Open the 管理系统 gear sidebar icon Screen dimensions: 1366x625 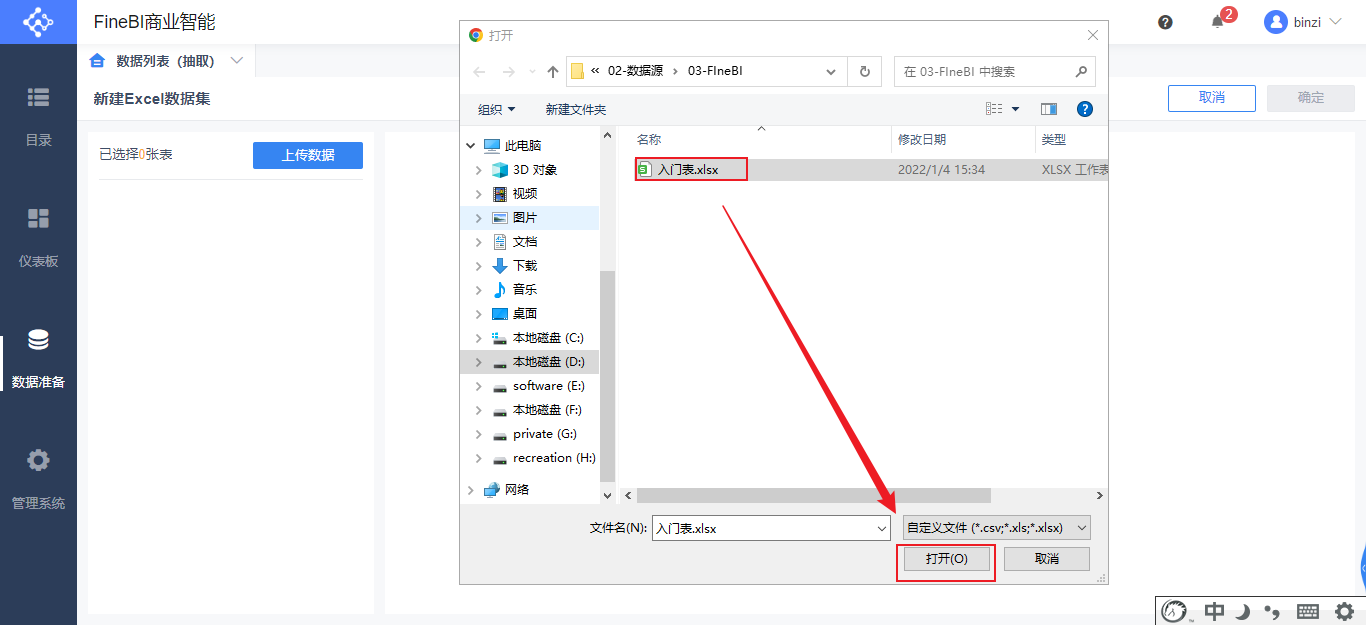click(x=38, y=460)
